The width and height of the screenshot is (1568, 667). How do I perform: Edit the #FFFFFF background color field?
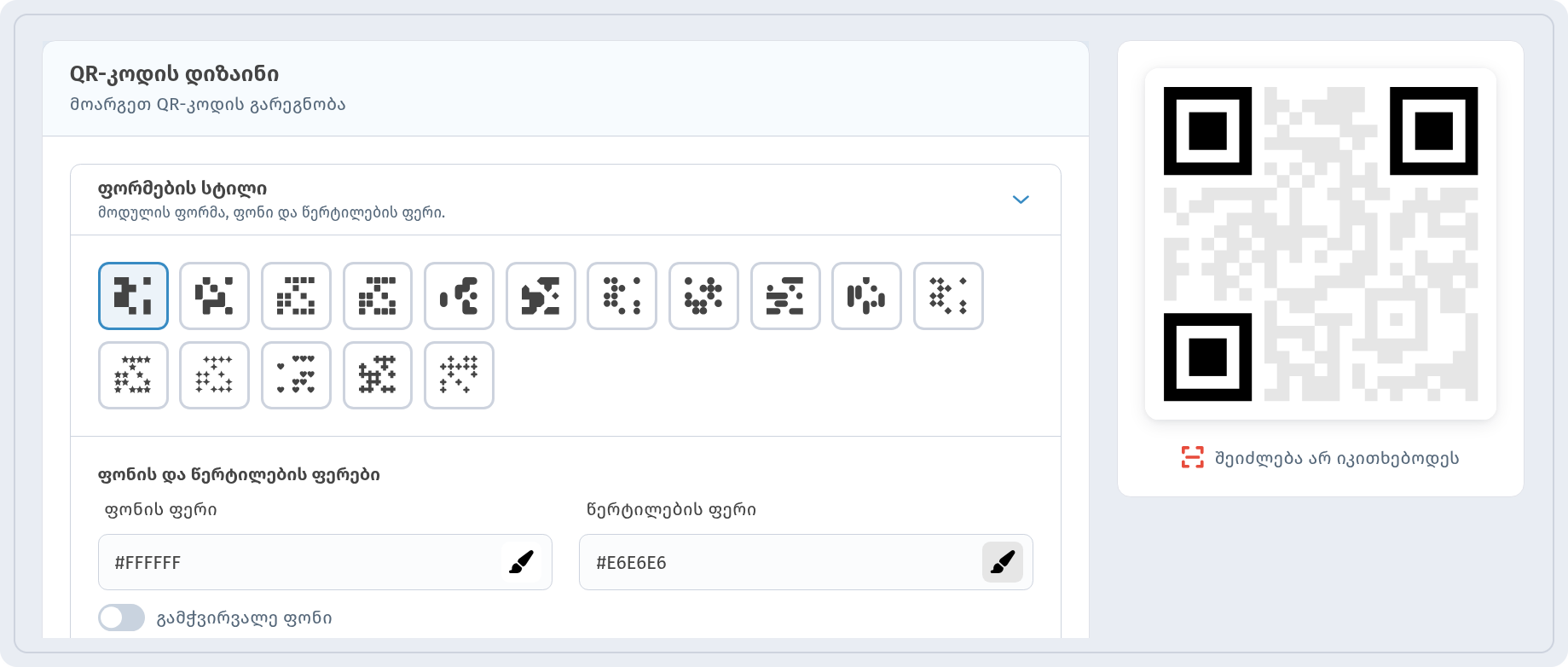point(325,562)
